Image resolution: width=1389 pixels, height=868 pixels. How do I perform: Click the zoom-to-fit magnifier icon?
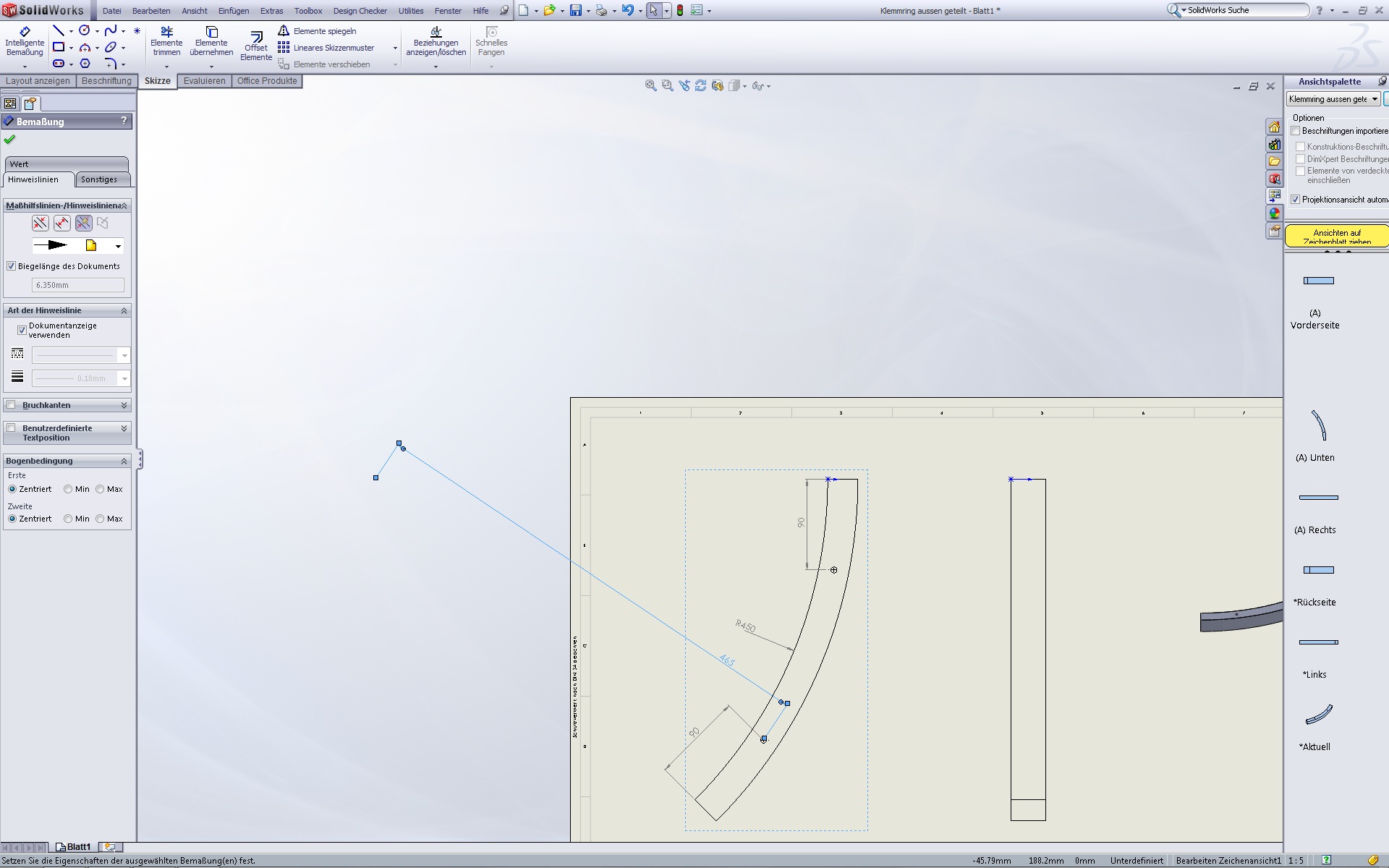click(650, 85)
